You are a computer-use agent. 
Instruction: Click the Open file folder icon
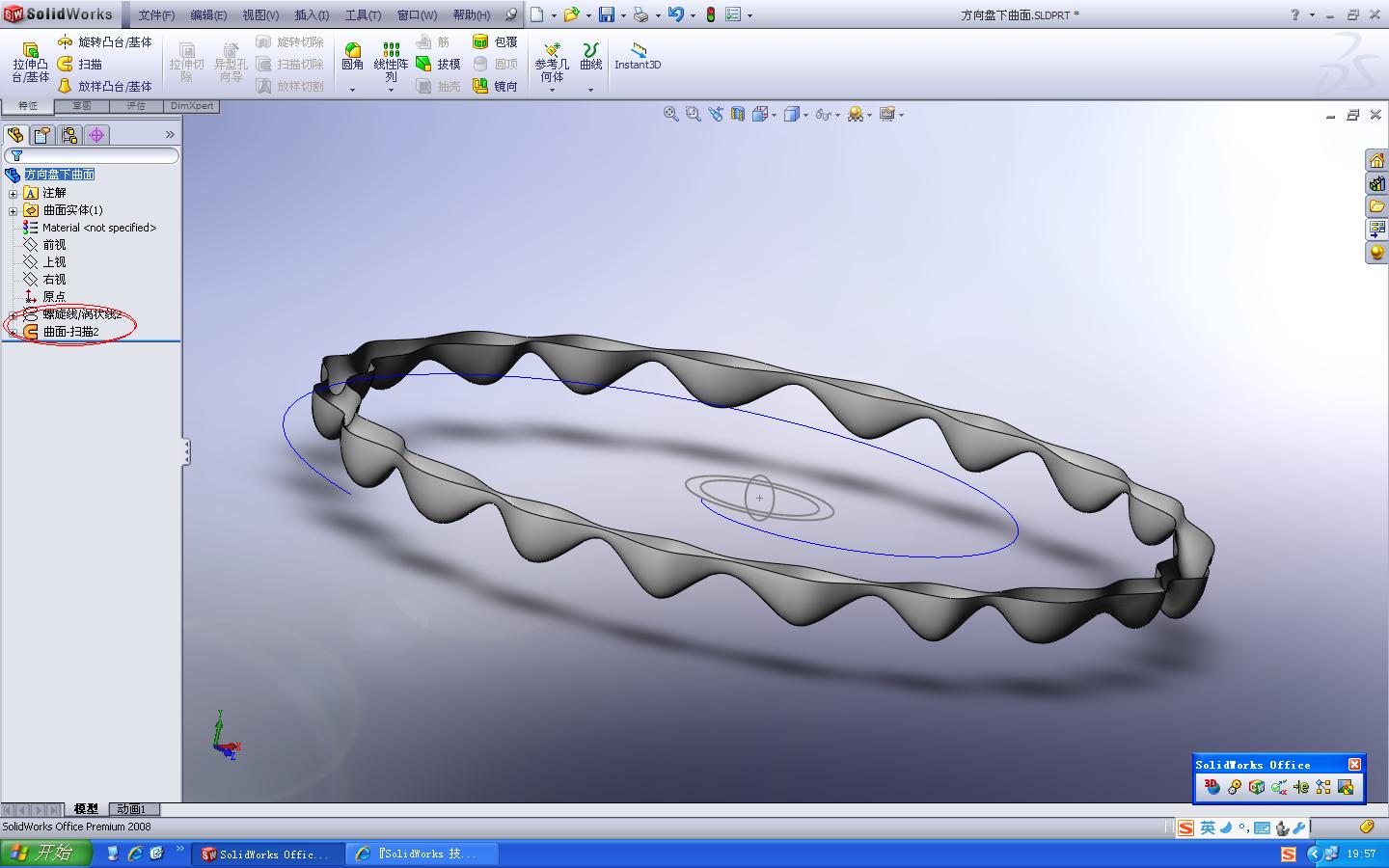[572, 14]
